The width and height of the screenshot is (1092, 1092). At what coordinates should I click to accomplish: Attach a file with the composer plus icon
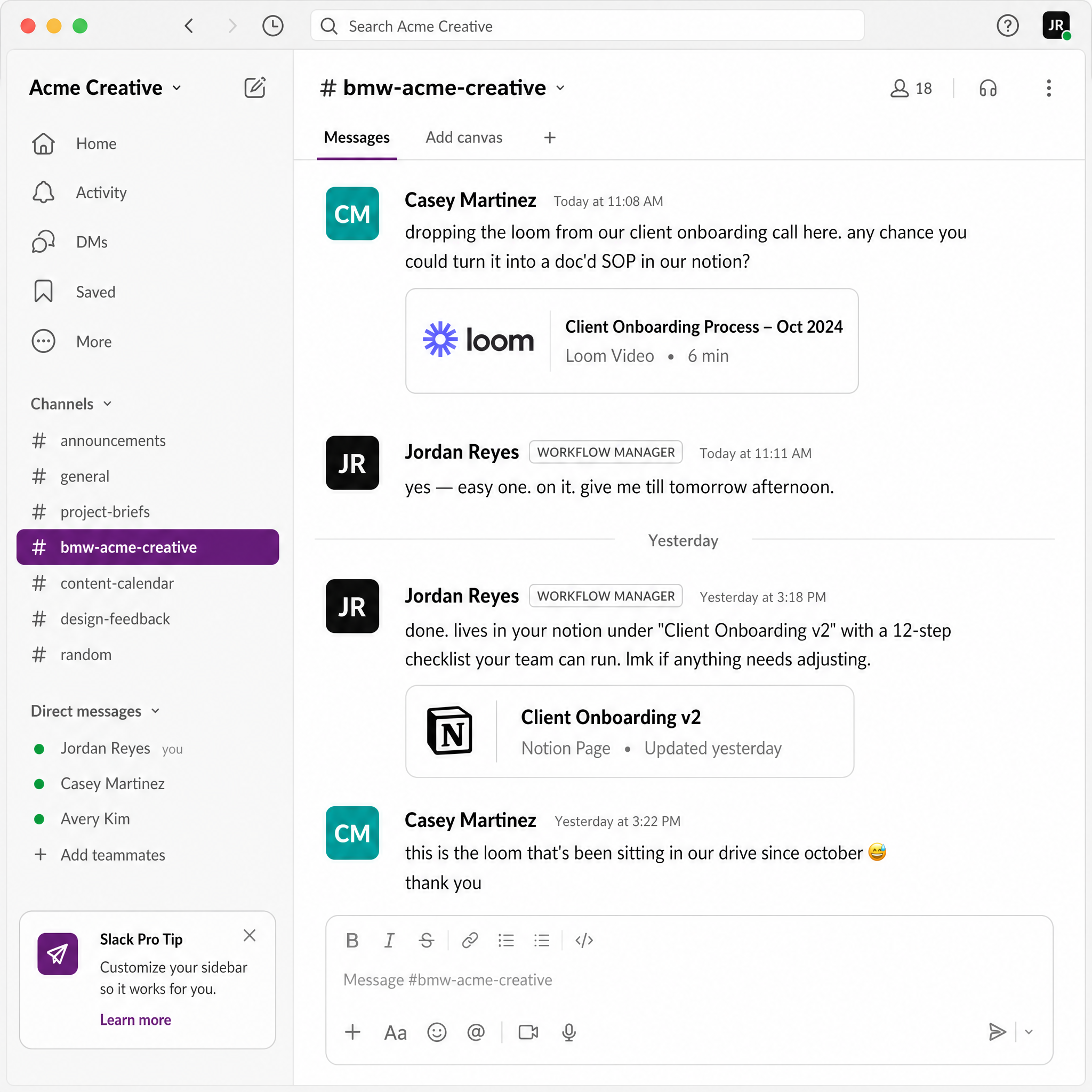click(352, 1032)
